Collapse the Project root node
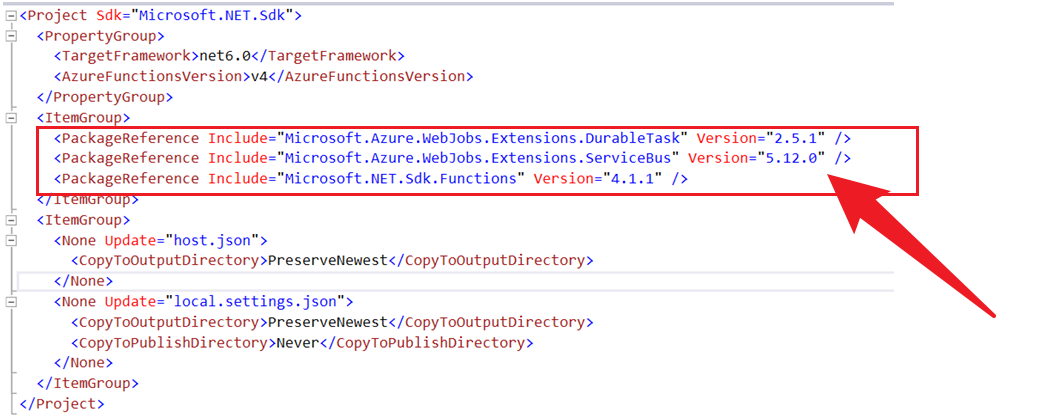Viewport: 1056px width, 416px height. [11, 15]
